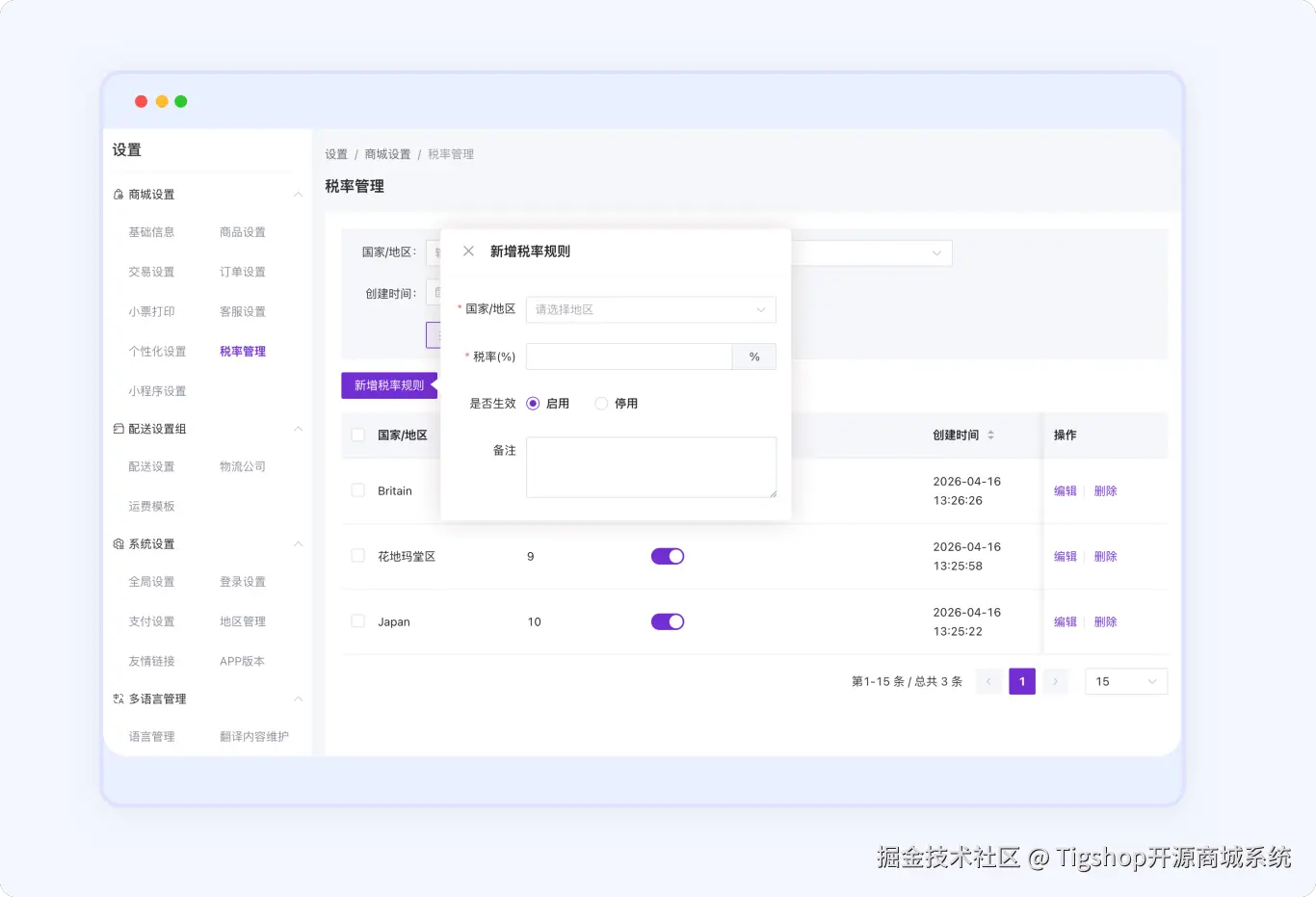The image size is (1316, 897).
Task: Open the 请选择地区 dropdown
Action: pyautogui.click(x=650, y=309)
